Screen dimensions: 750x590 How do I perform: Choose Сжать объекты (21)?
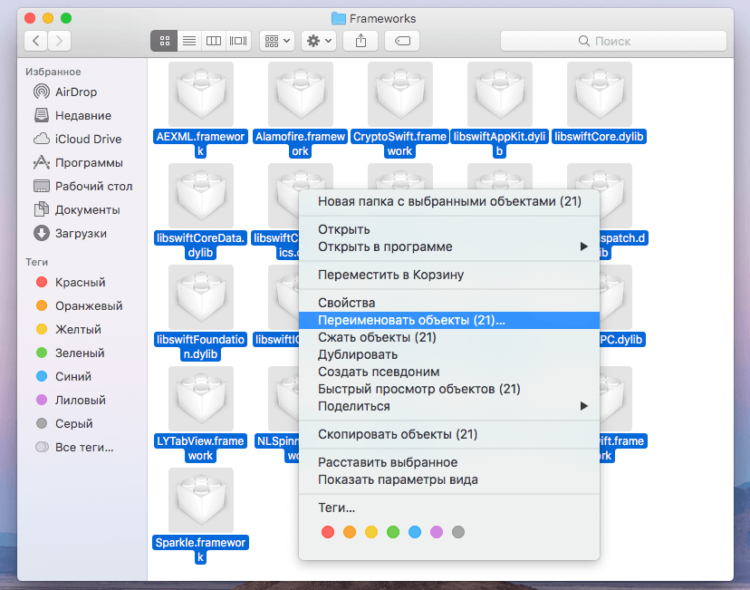(449, 337)
